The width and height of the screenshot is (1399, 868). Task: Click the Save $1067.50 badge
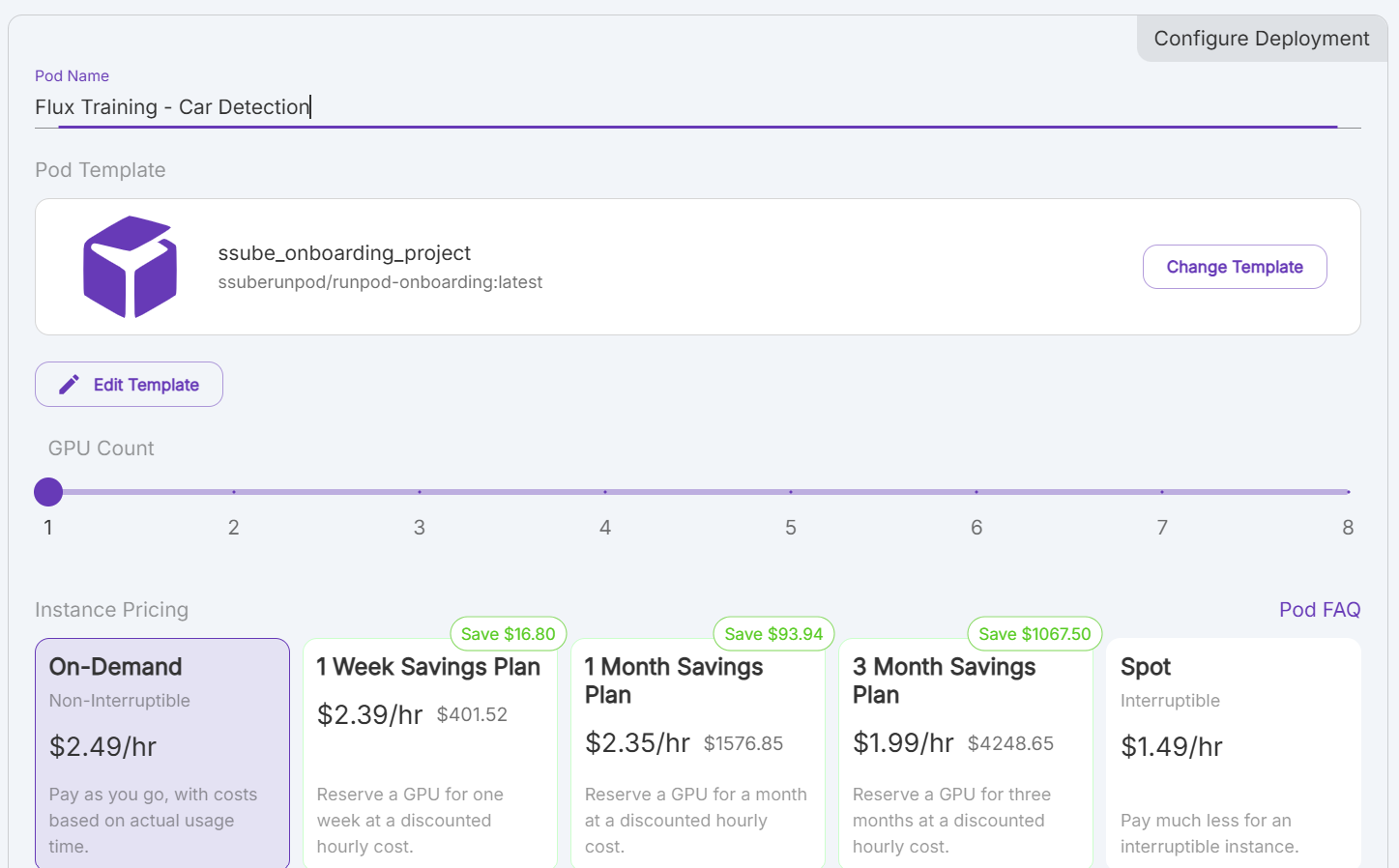(1034, 634)
